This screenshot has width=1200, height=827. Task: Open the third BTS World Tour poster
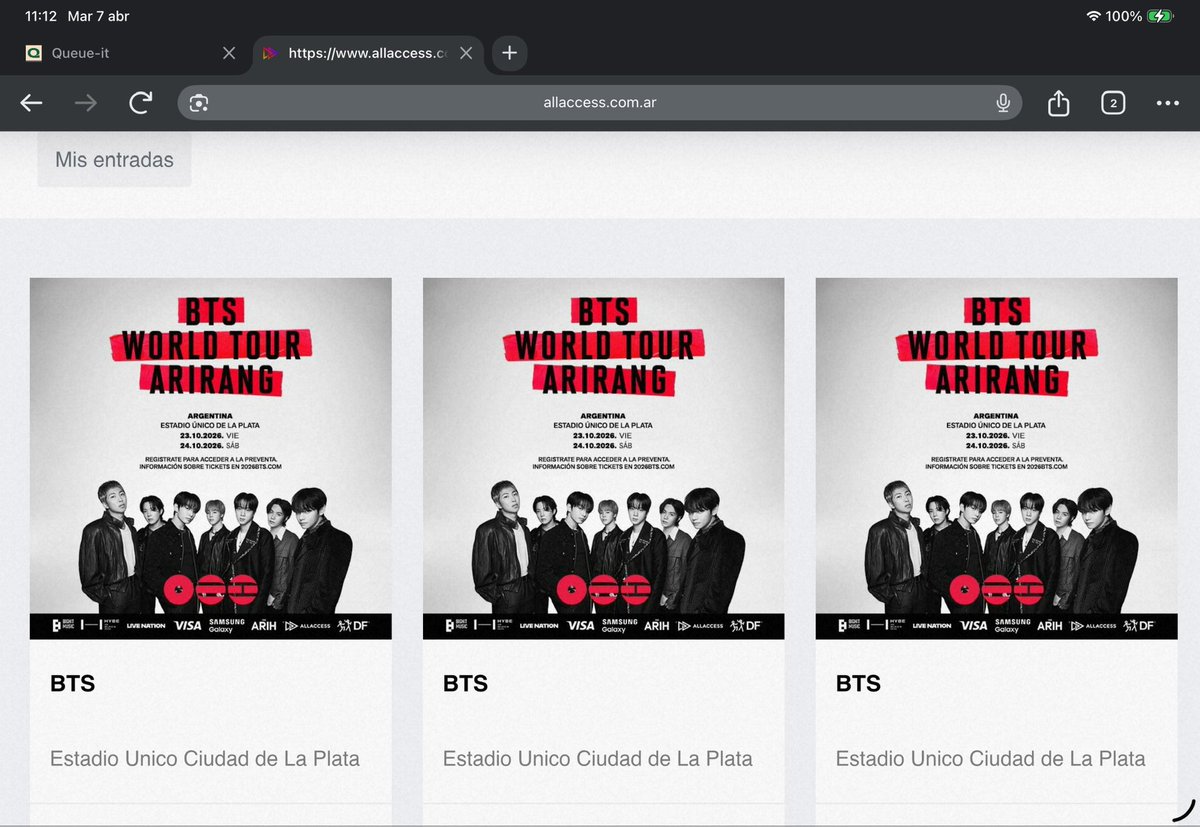coord(997,458)
